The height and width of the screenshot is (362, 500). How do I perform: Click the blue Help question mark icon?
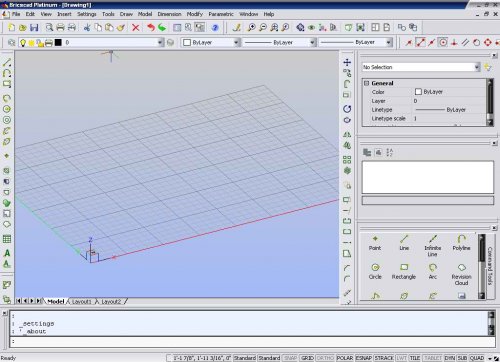click(x=215, y=27)
